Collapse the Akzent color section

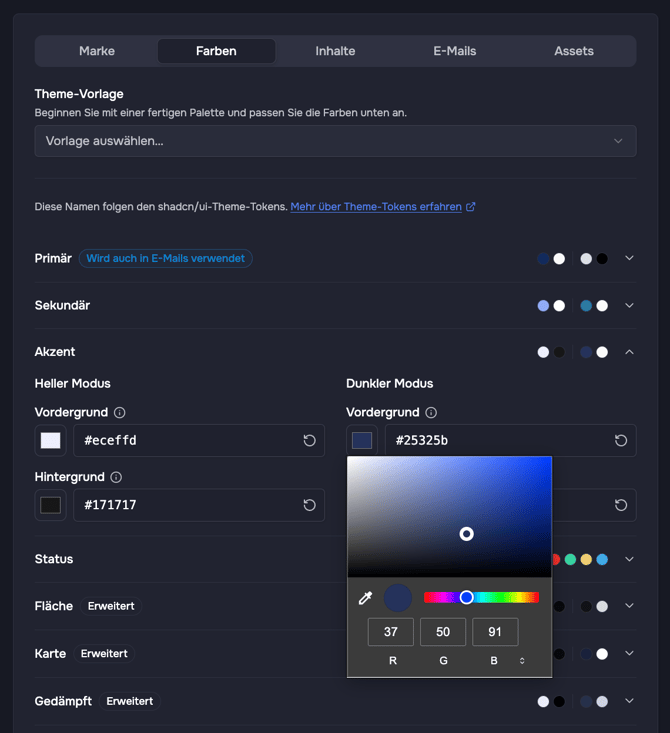[x=629, y=352]
